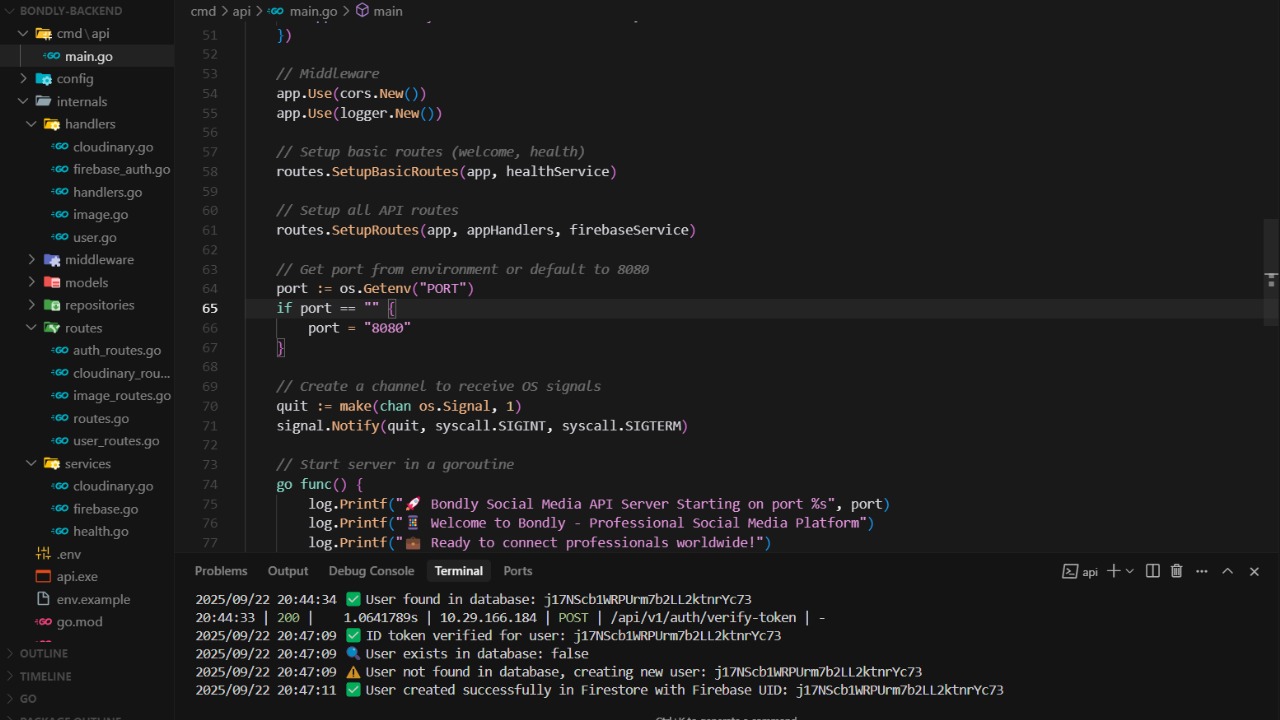Viewport: 1280px width, 720px height.
Task: Expand the TIMELINE section
Action: tap(45, 677)
